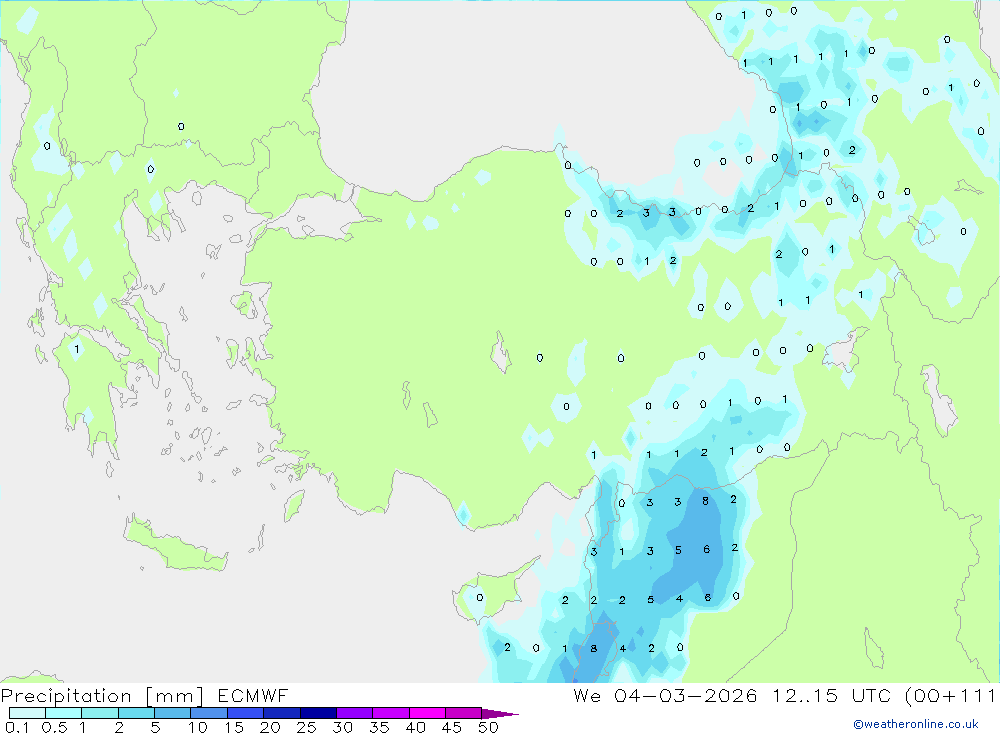Click the forecast offset "(00+111"
This screenshot has height=733, width=1000.
[x=950, y=695]
